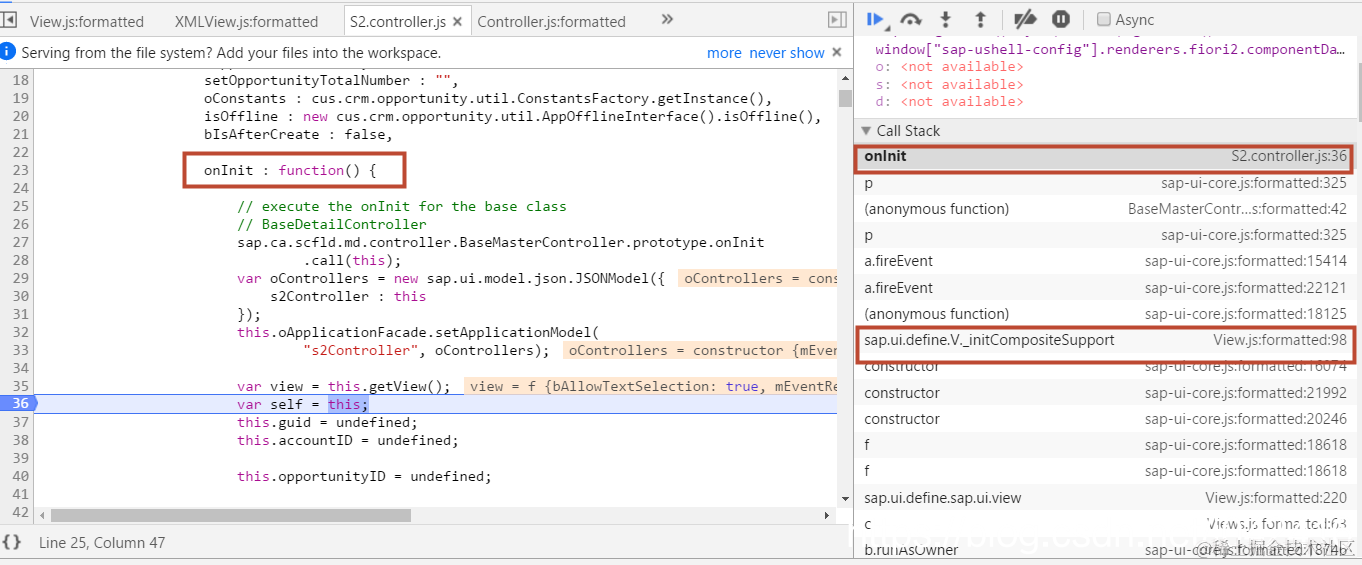
Task: Select constructor frame at line 20246
Action: 1105,419
